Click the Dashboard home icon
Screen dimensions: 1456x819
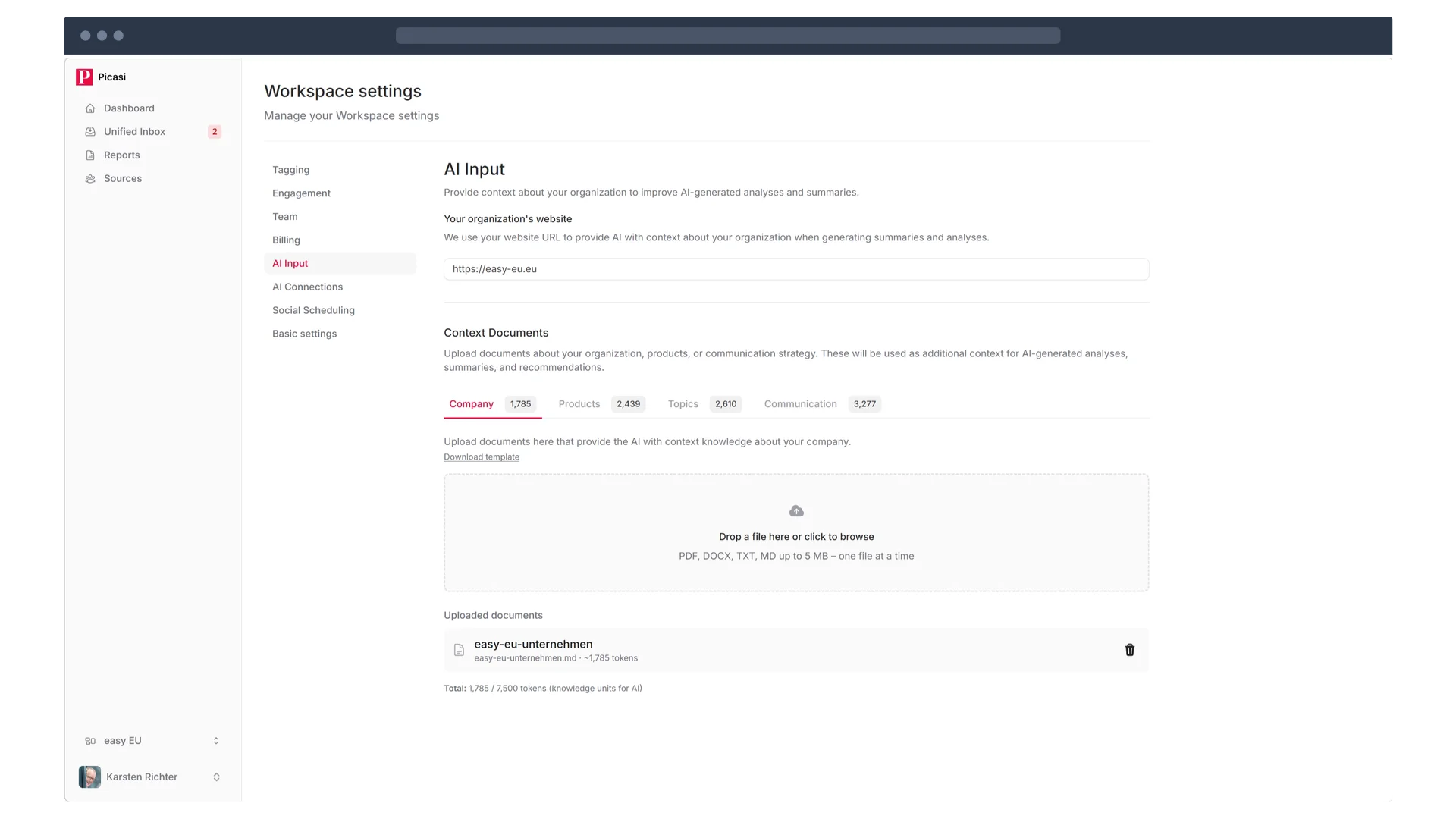tap(90, 108)
